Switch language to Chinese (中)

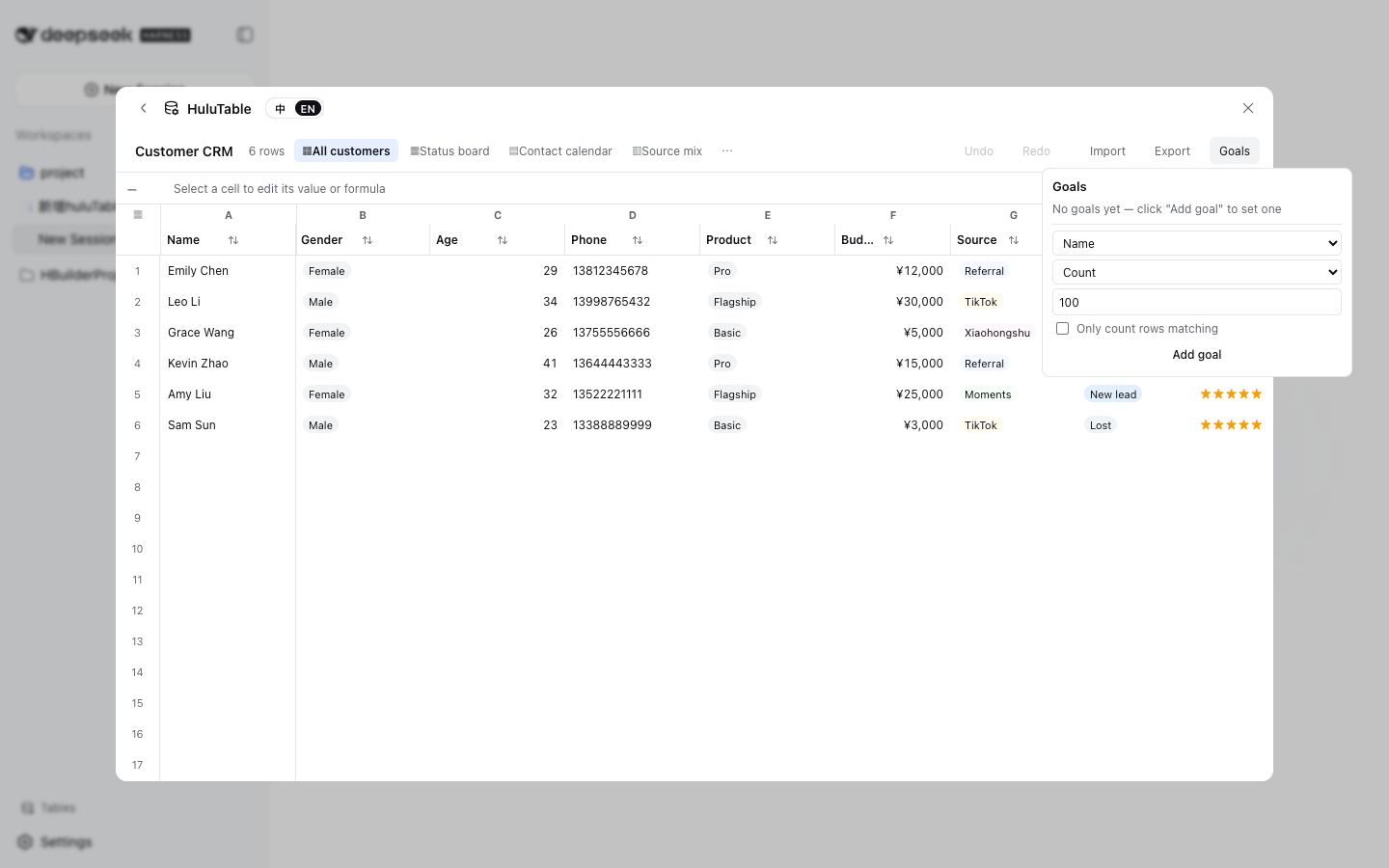[x=281, y=109]
